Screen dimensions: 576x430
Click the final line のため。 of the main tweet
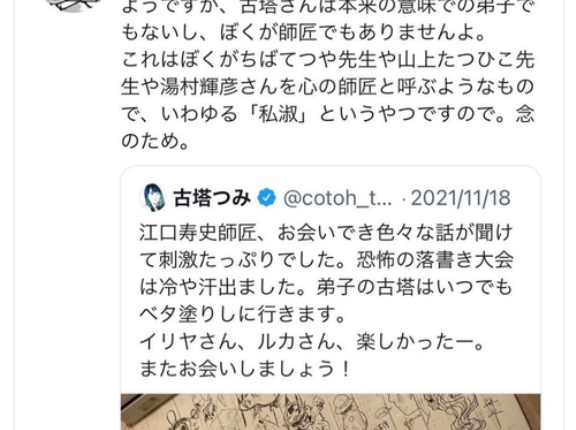pos(155,141)
